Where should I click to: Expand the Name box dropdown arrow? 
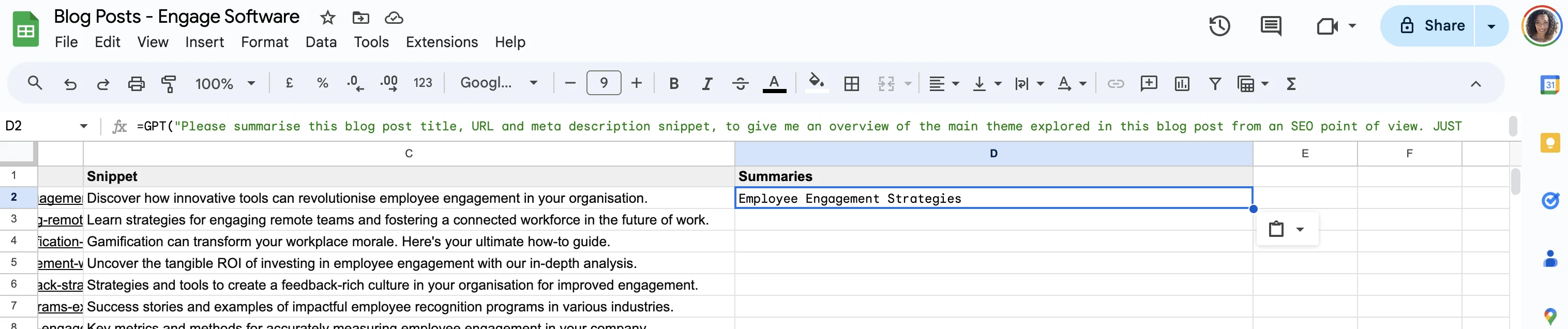pyautogui.click(x=83, y=126)
